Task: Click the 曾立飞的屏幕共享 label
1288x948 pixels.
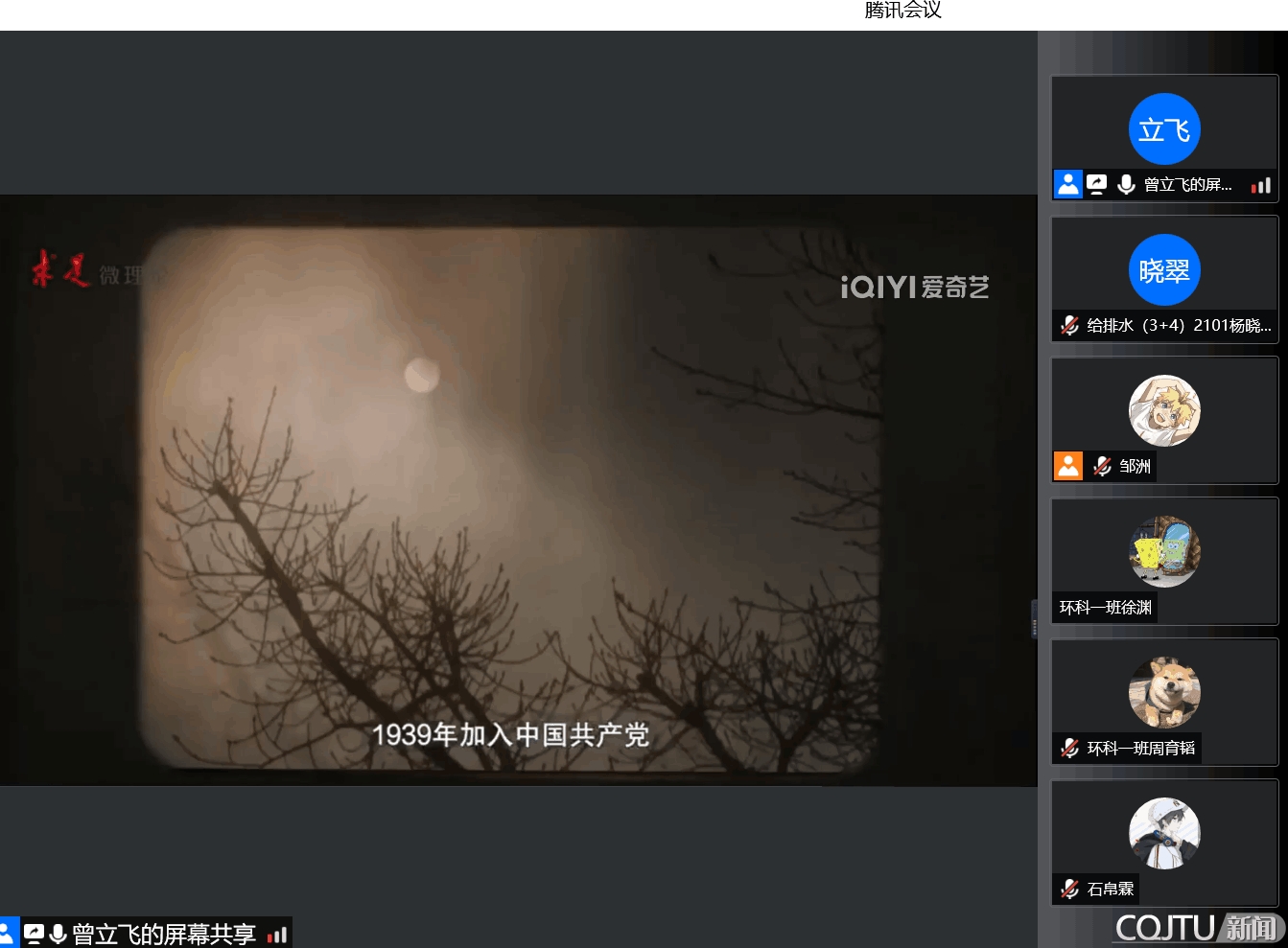Action: [x=164, y=935]
